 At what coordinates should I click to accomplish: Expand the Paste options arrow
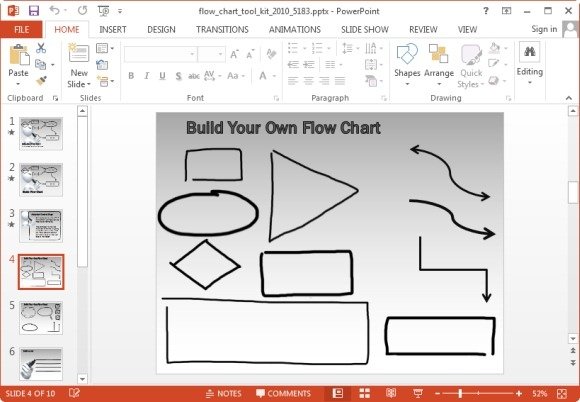(18, 84)
